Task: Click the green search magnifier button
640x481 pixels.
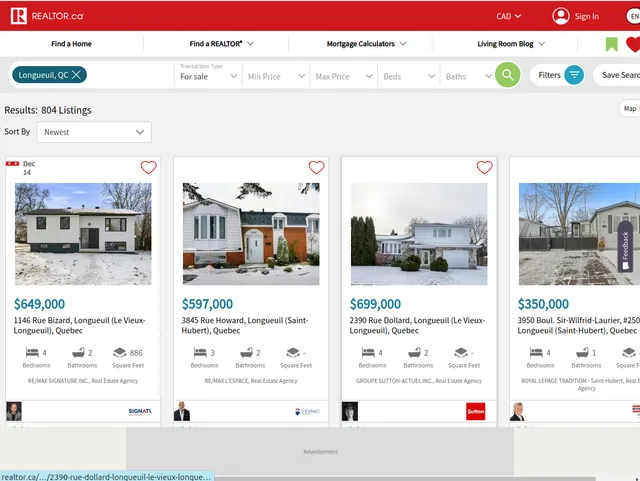Action: click(x=507, y=75)
